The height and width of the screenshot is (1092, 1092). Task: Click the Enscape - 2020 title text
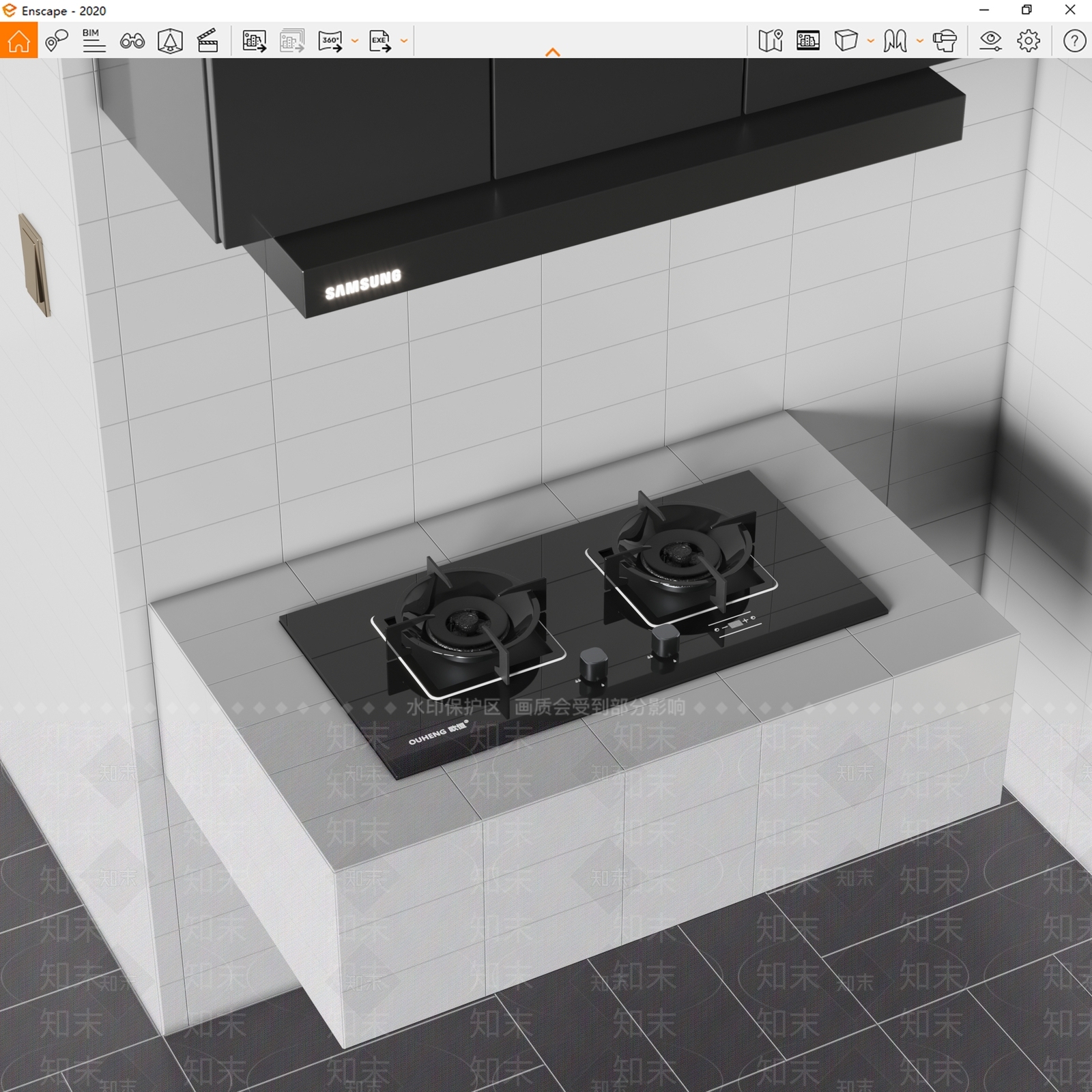(64, 11)
